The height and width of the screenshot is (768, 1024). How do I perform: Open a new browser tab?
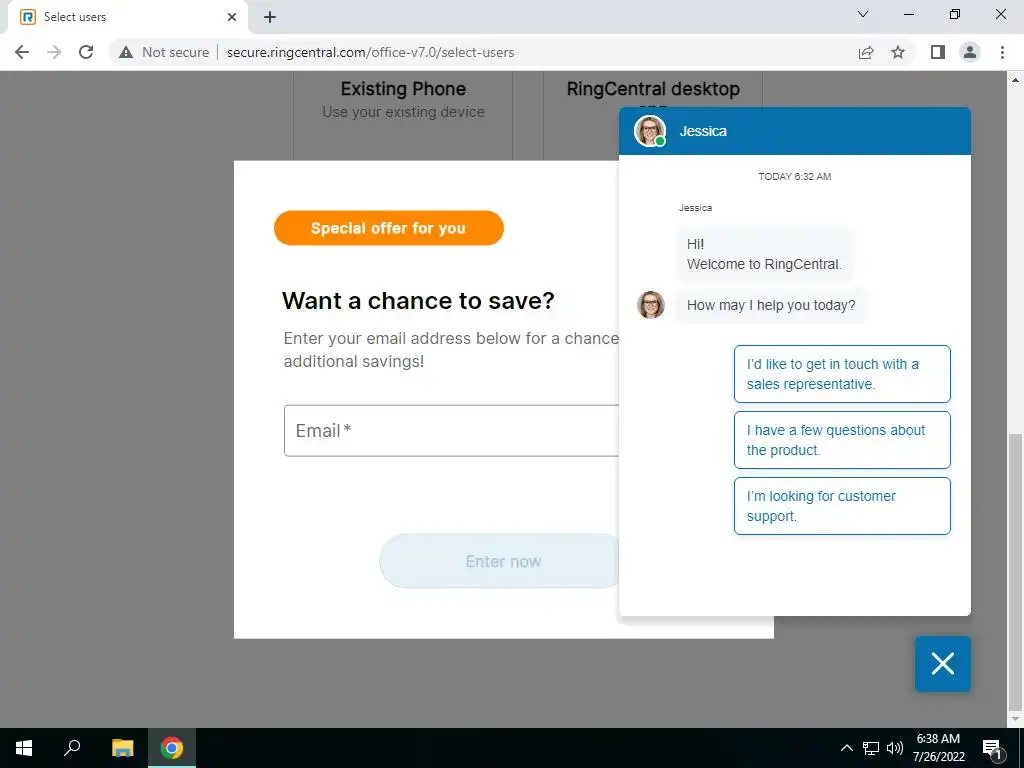270,18
